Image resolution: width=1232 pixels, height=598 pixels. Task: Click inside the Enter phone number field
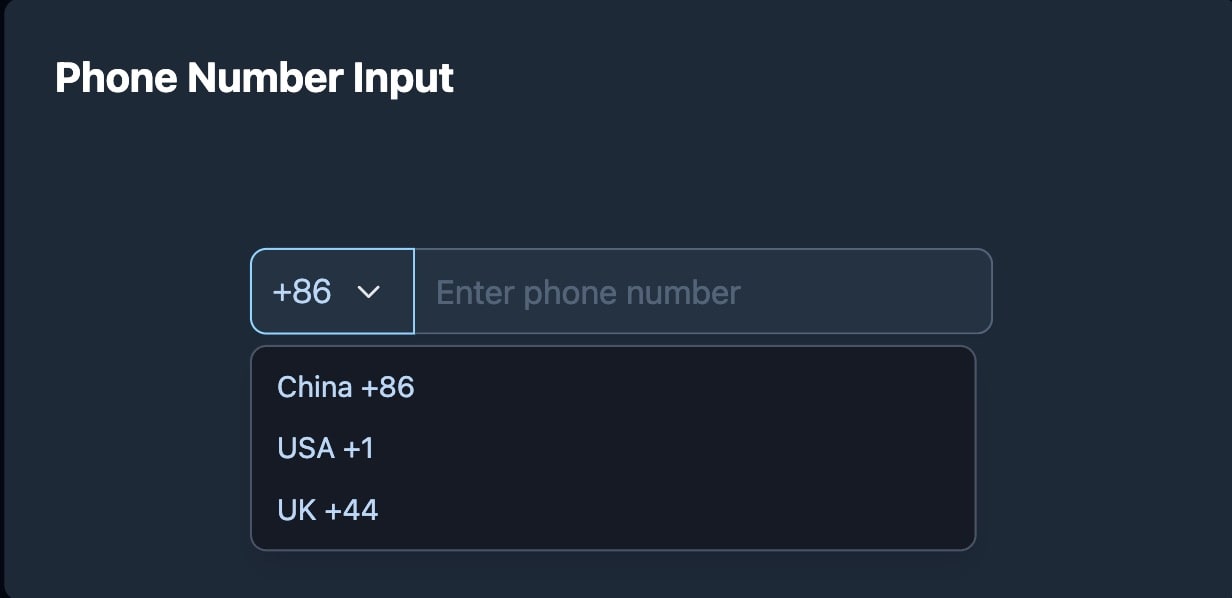click(x=700, y=291)
